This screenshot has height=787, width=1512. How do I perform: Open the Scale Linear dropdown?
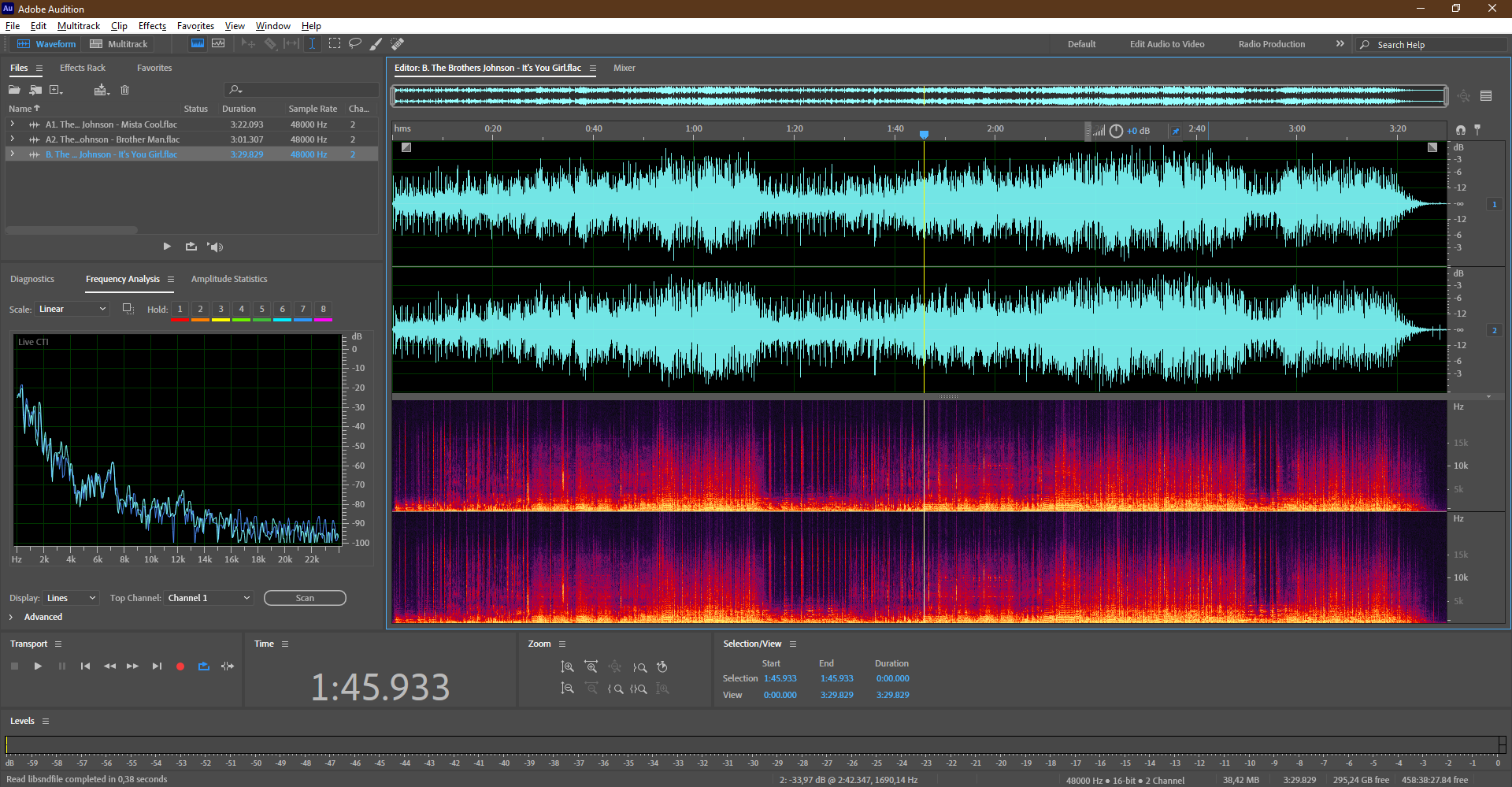pyautogui.click(x=72, y=309)
